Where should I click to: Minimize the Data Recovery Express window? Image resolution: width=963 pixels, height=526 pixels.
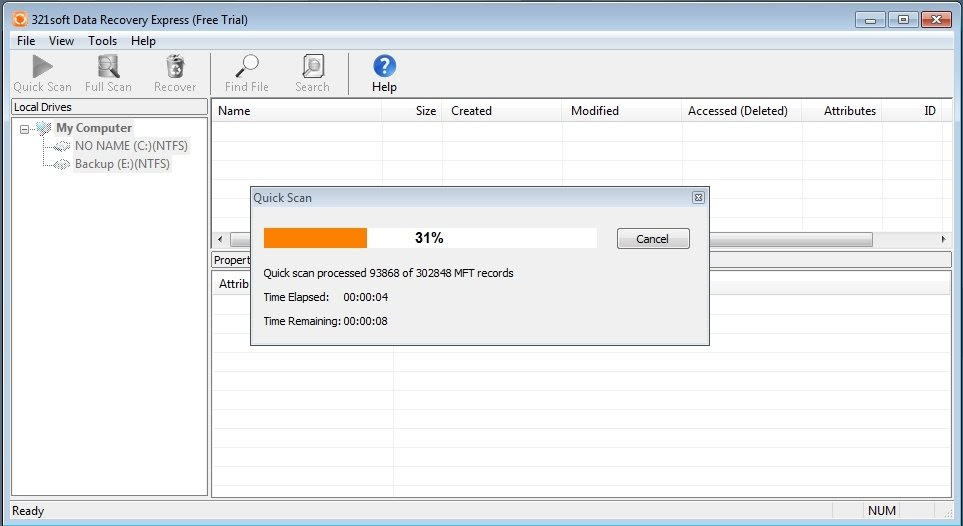tap(870, 20)
